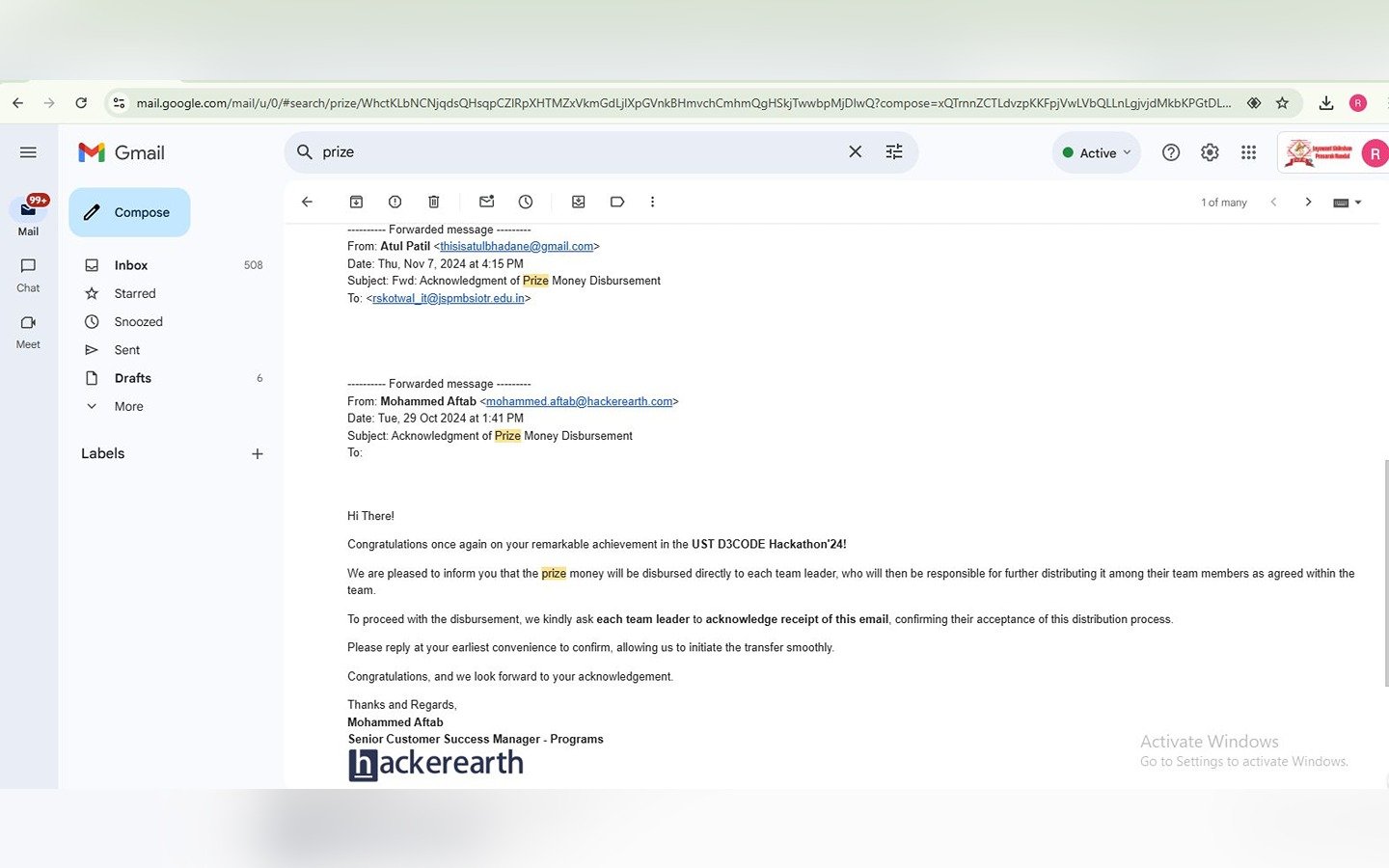Move email to a folder
1389x868 pixels.
point(578,202)
